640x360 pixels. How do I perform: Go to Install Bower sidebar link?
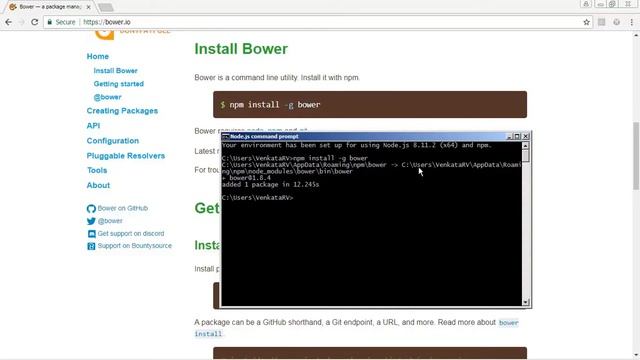[x=116, y=71]
